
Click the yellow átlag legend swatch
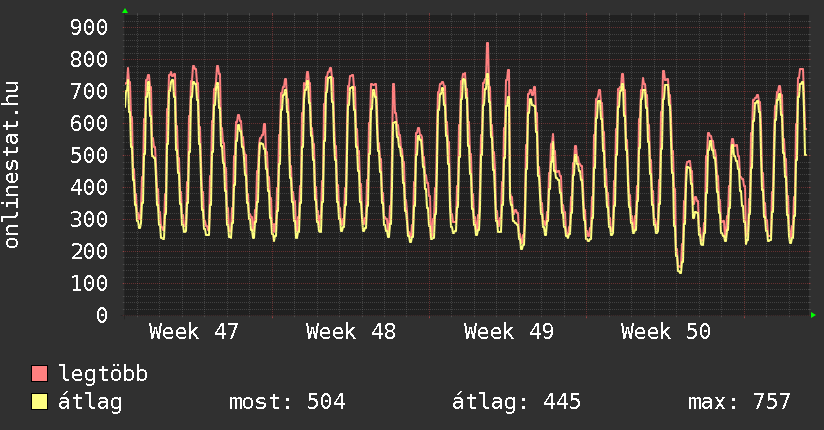point(40,402)
